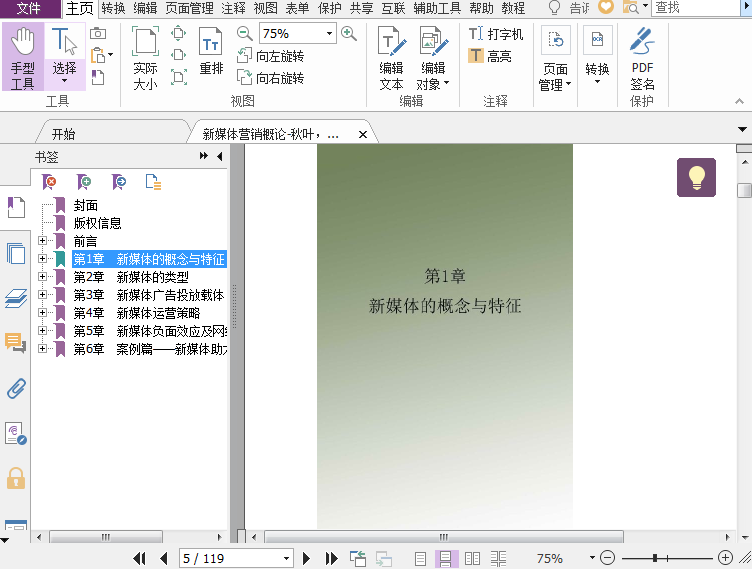The image size is (752, 569).
Task: Open the Comment (注释) ribbon tab
Action: click(x=234, y=8)
